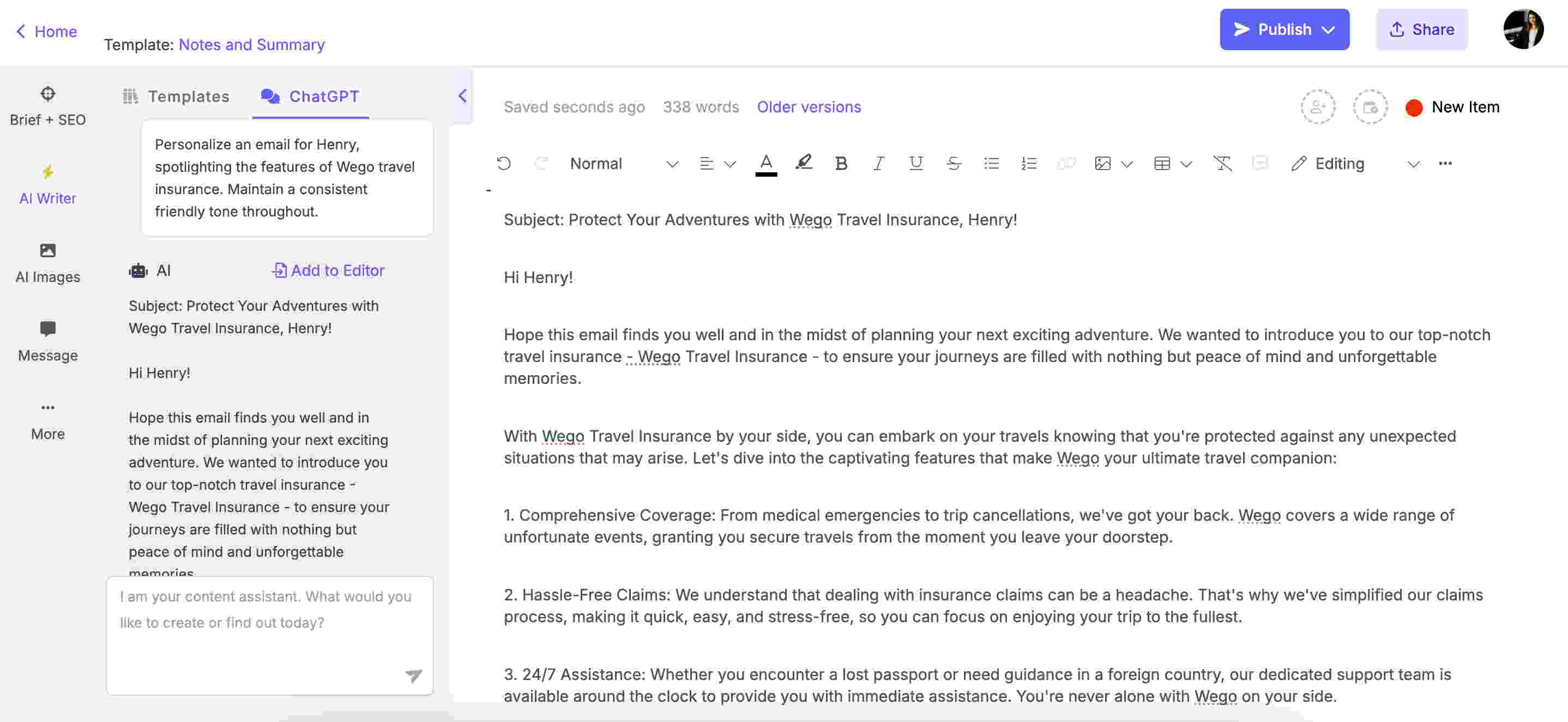Click the prompt message about Henry

(287, 178)
